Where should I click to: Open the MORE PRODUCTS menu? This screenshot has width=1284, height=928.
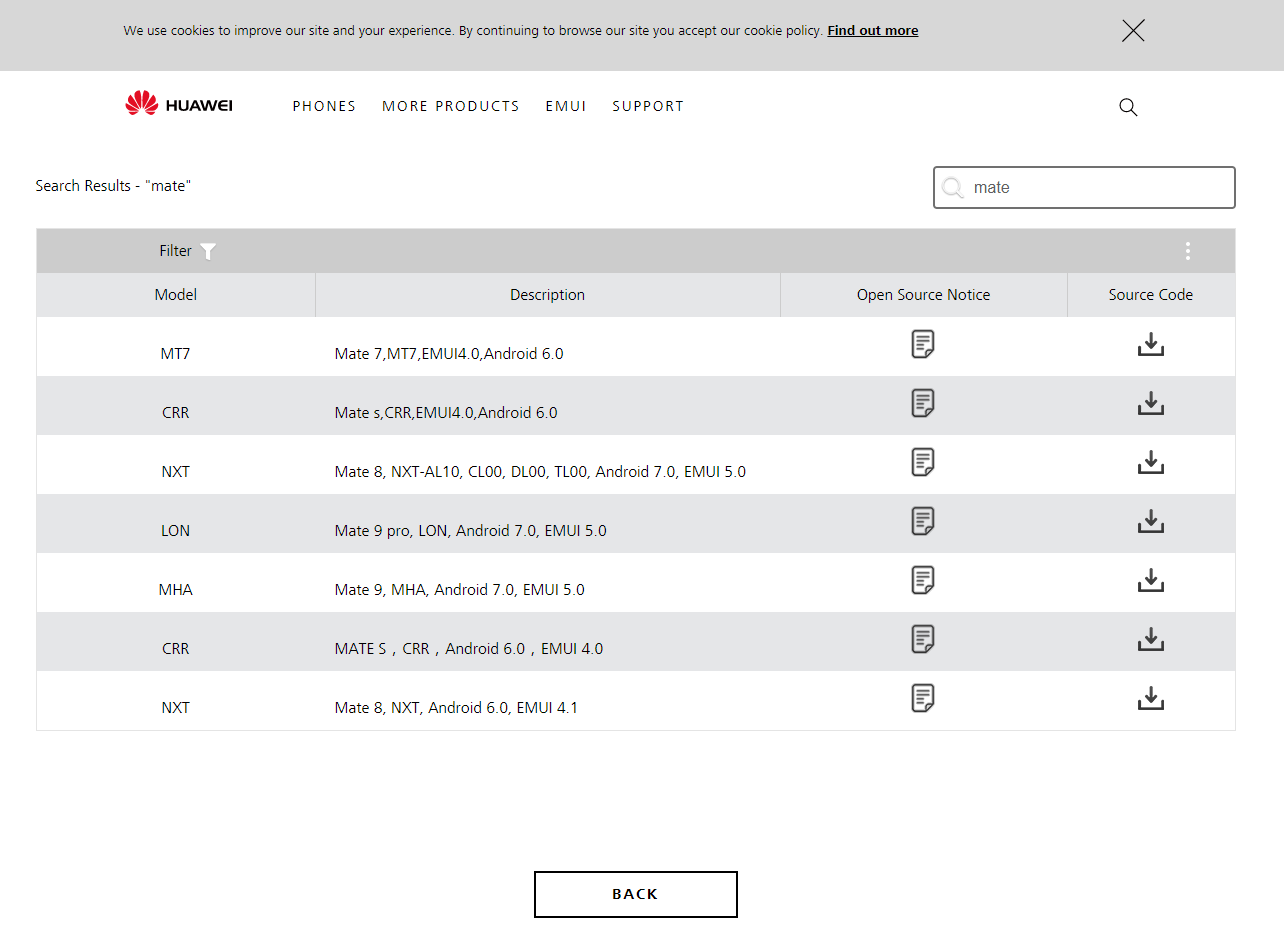point(451,106)
